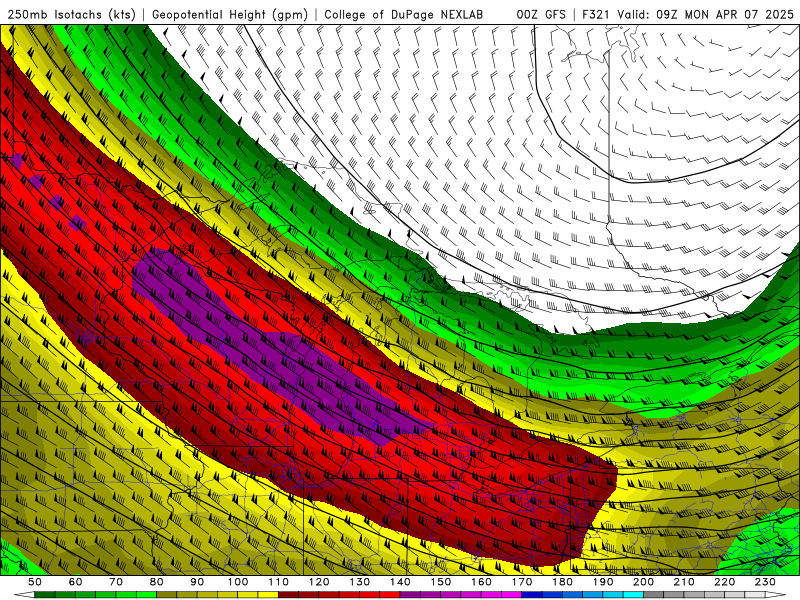Viewport: 800px width, 600px height.
Task: Click the 140 label on the color scale
Action: (x=400, y=582)
